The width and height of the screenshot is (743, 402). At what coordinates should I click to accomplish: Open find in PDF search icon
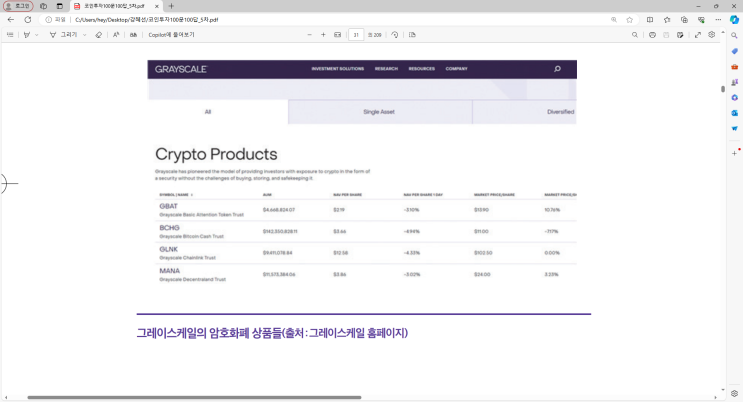(635, 35)
